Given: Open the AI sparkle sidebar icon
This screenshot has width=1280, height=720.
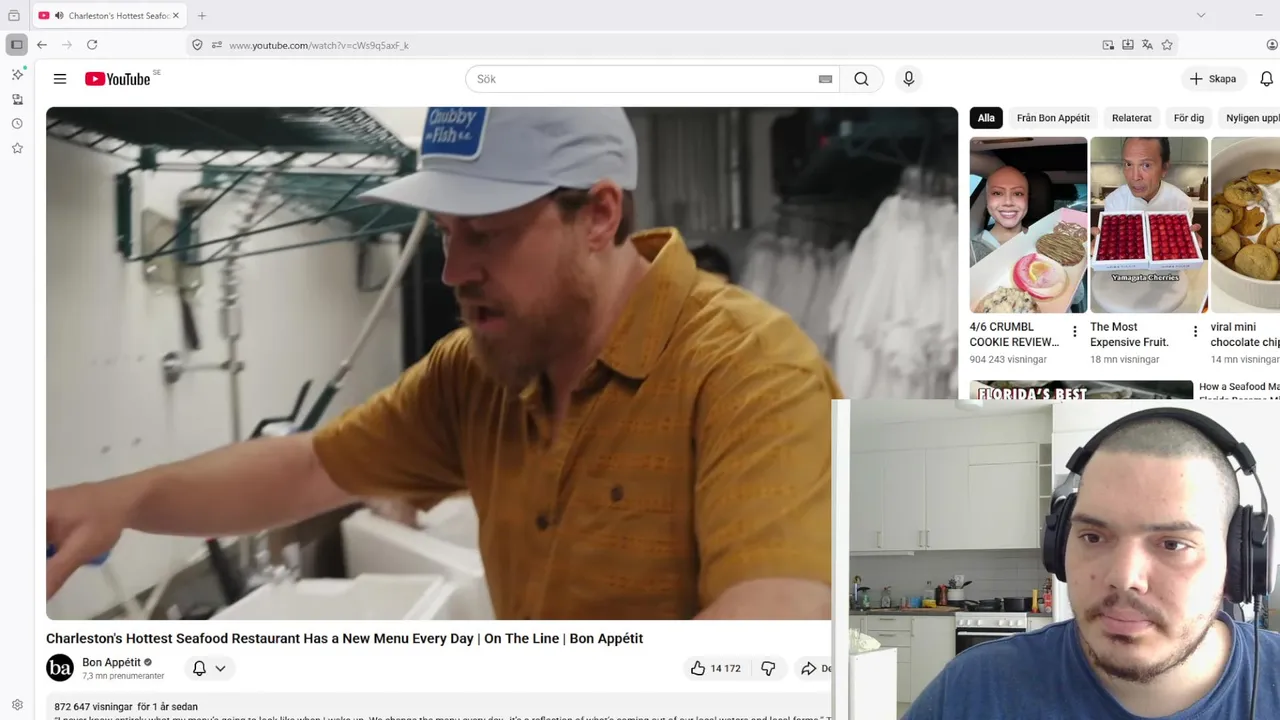Looking at the screenshot, I should 17,75.
